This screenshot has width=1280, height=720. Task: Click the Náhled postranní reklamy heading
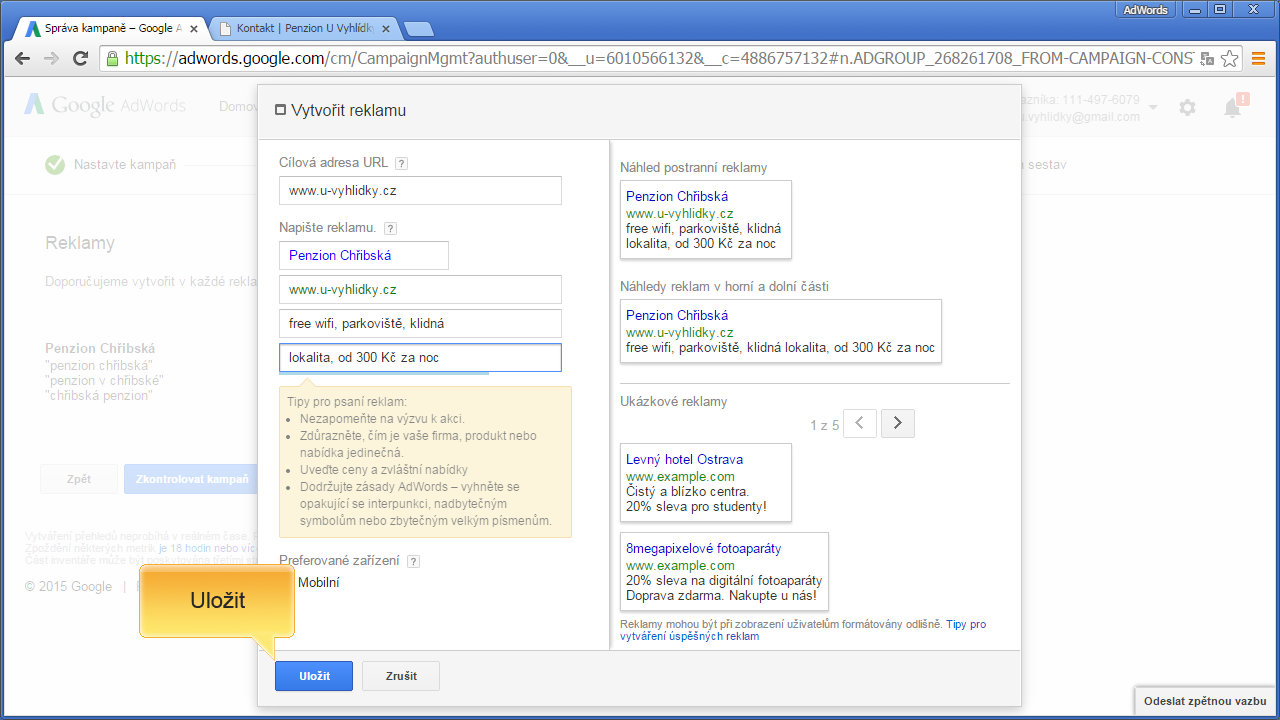coord(694,168)
